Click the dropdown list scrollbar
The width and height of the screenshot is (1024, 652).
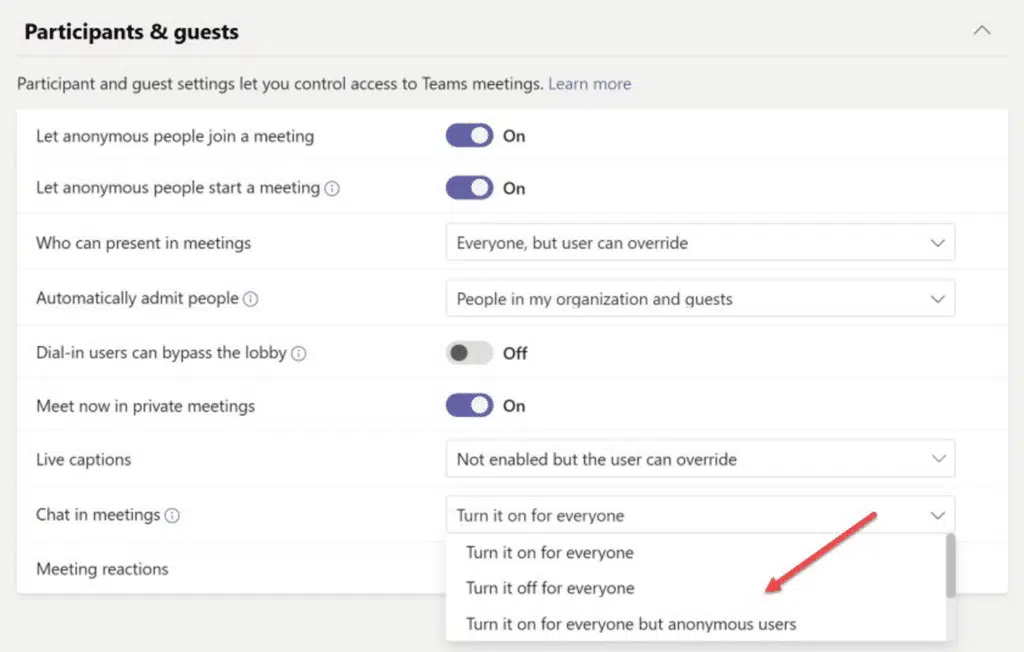(950, 565)
